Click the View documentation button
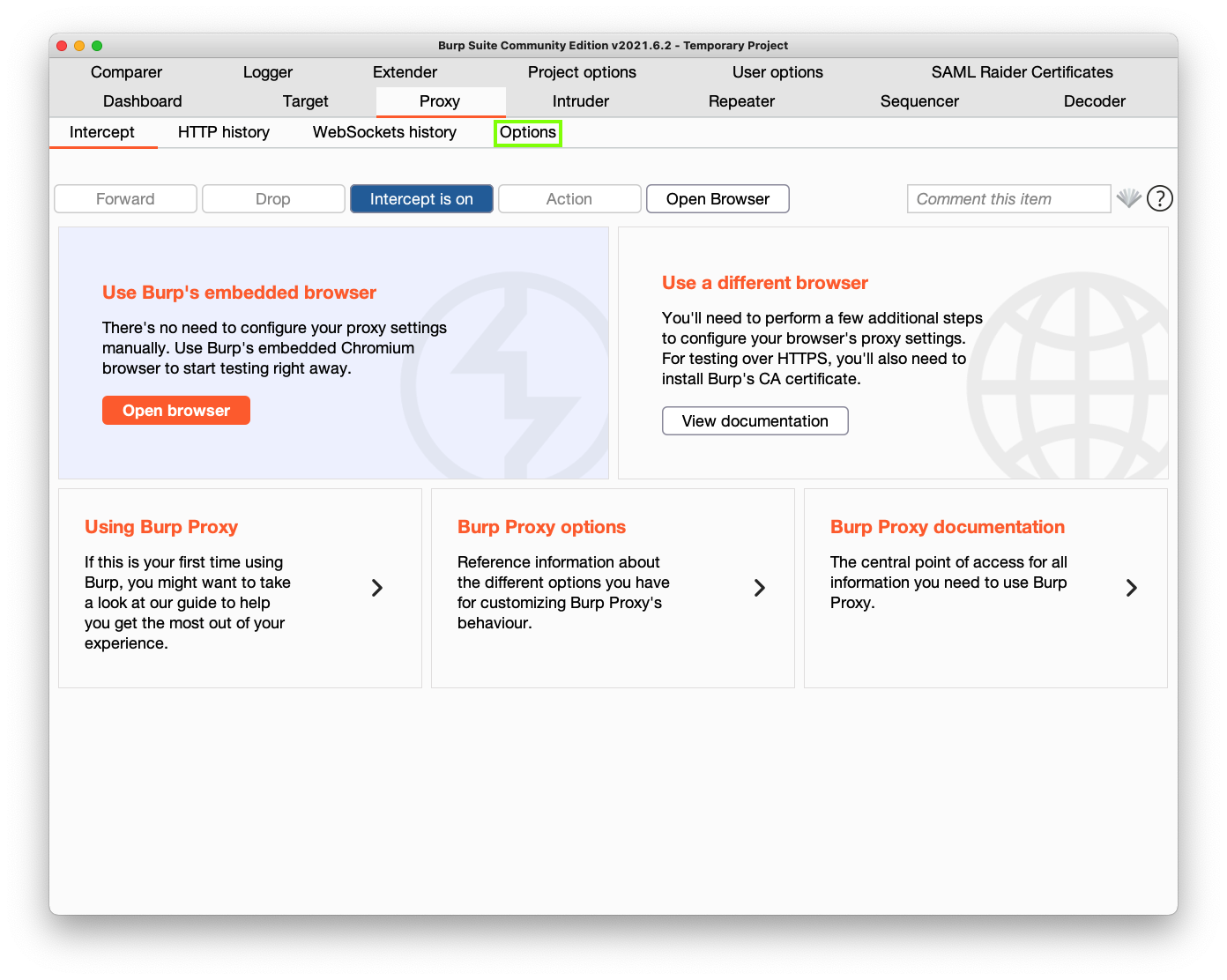The width and height of the screenshot is (1227, 980). coord(755,421)
